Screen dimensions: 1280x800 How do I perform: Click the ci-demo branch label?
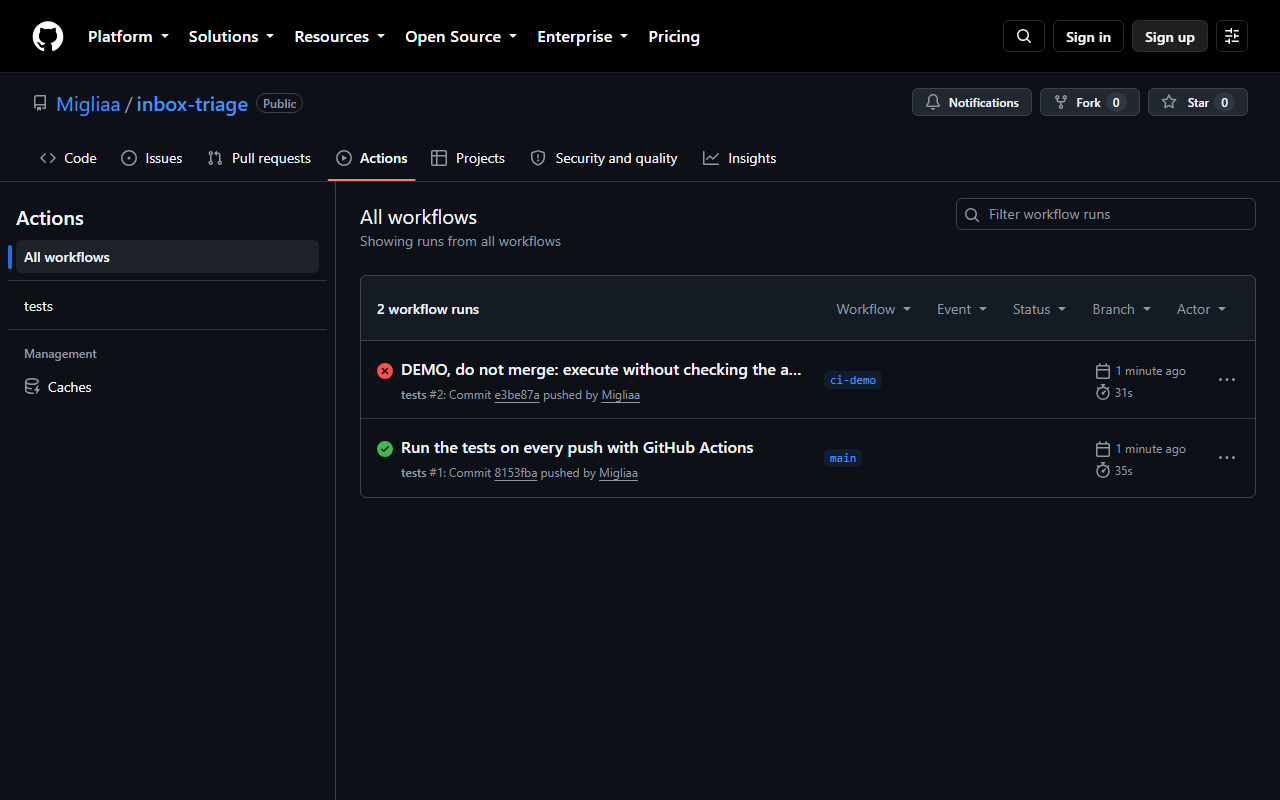tap(853, 380)
